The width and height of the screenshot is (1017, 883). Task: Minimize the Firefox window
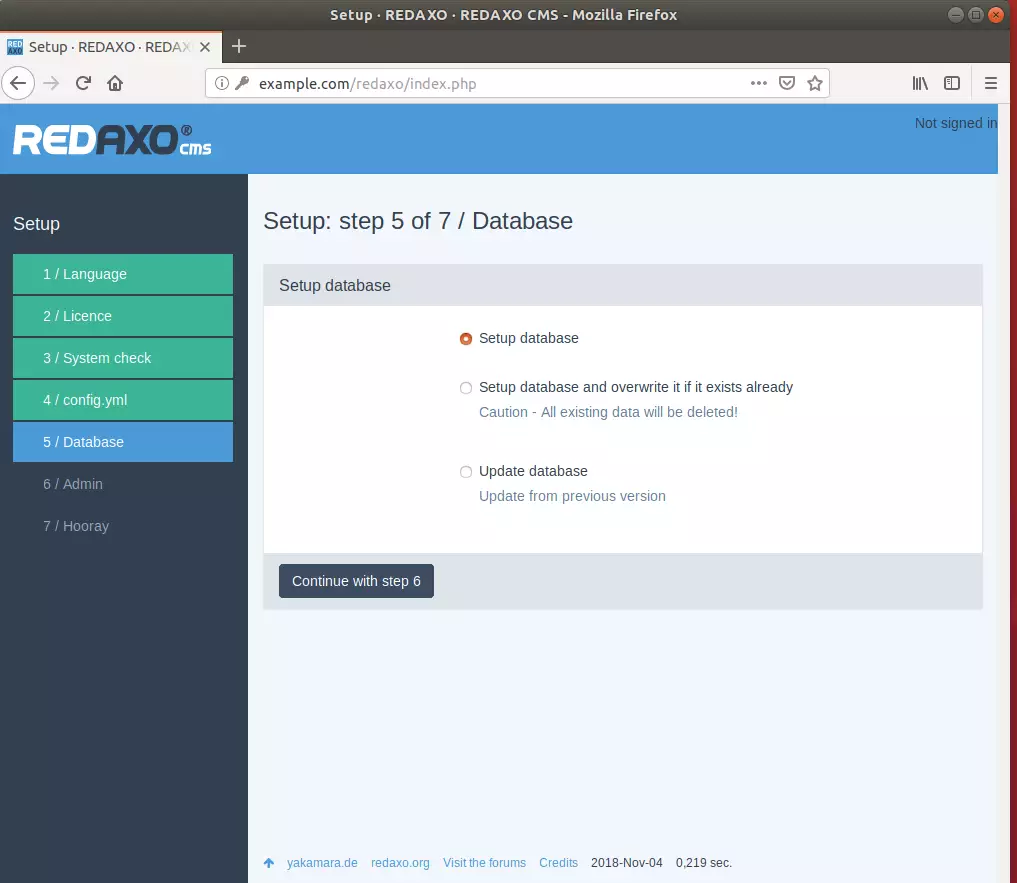pos(955,14)
